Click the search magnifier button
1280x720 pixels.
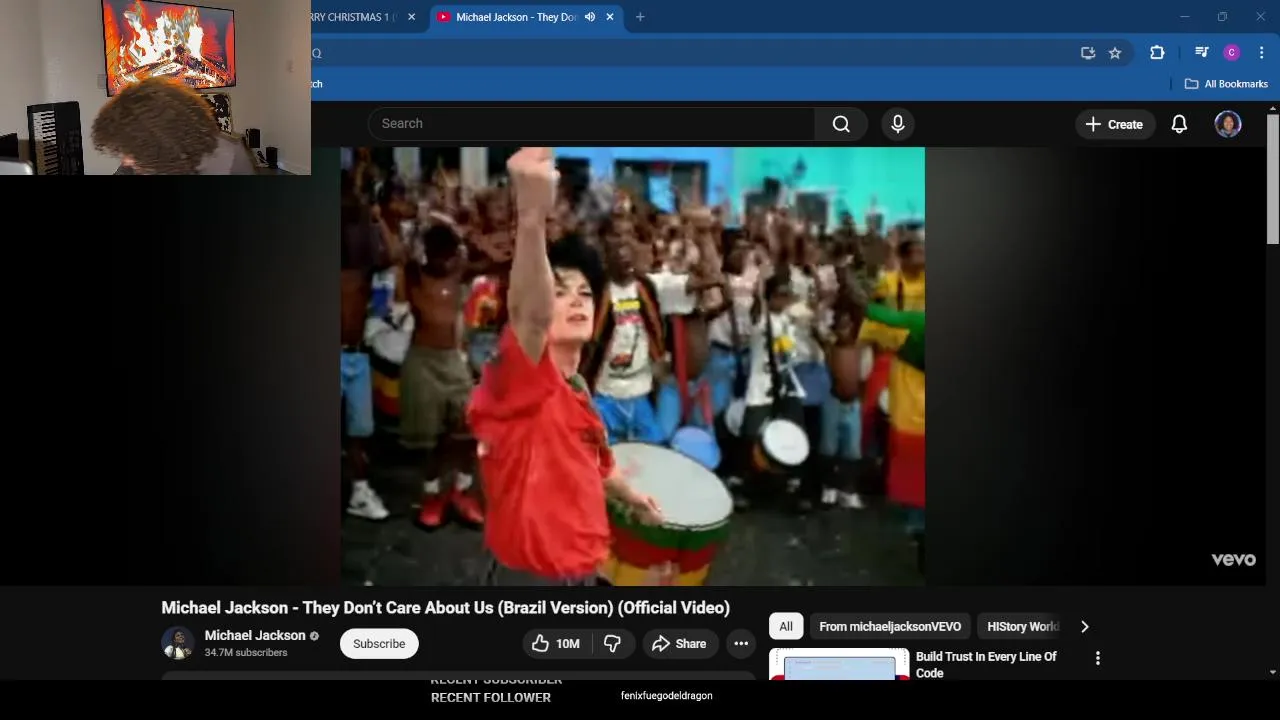click(841, 124)
